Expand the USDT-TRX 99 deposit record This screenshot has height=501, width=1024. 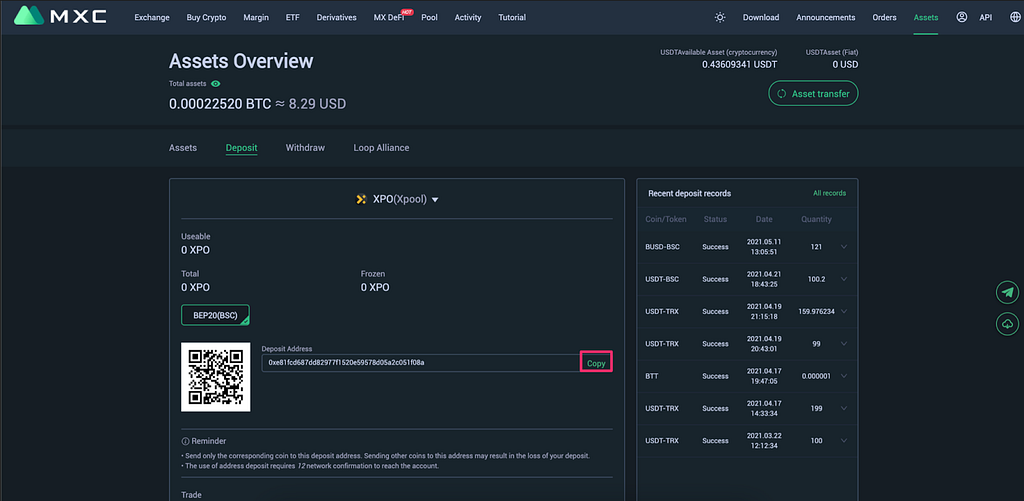pyautogui.click(x=844, y=344)
